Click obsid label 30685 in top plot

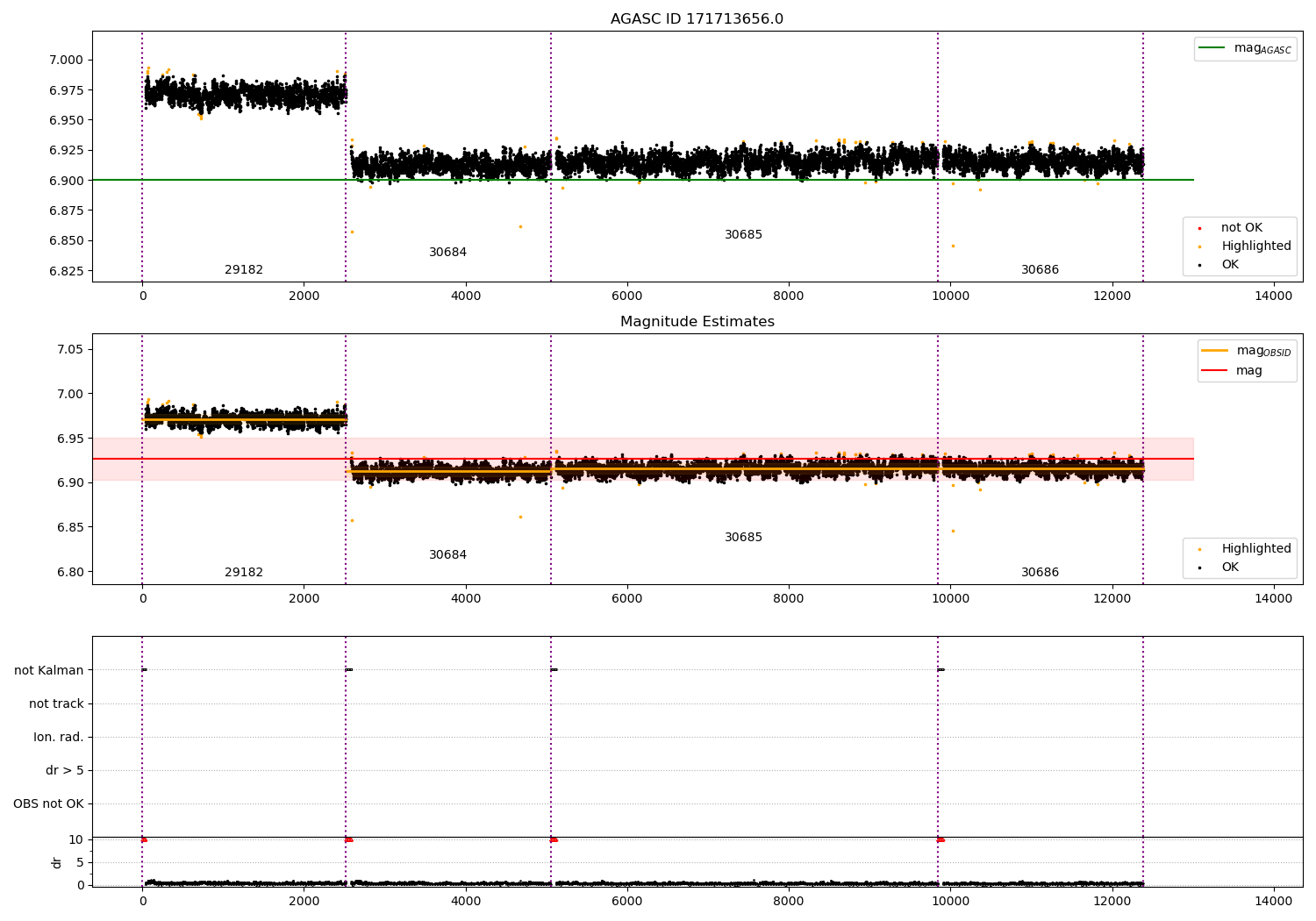coord(743,235)
